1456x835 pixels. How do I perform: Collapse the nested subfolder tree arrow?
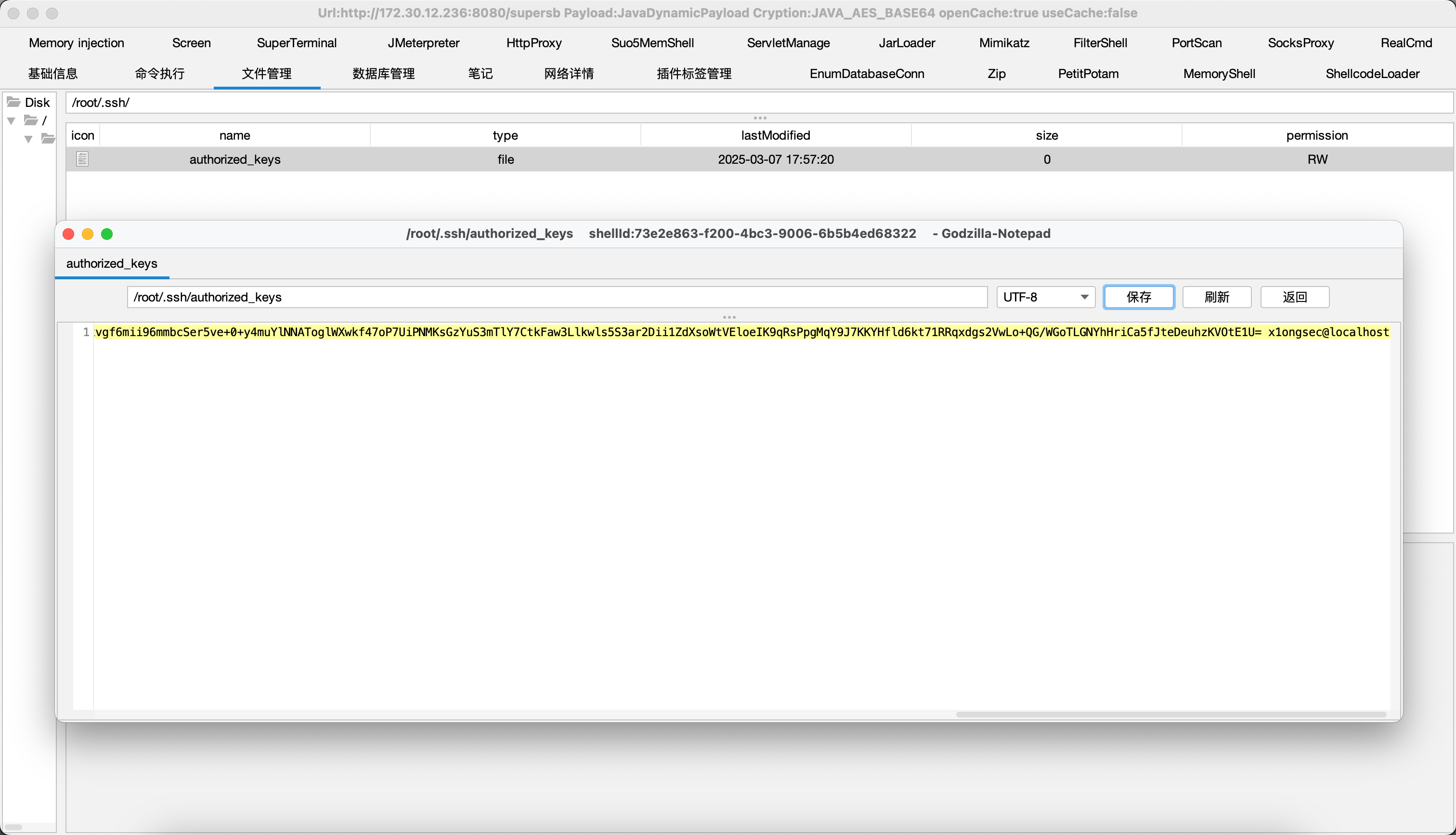tap(28, 139)
